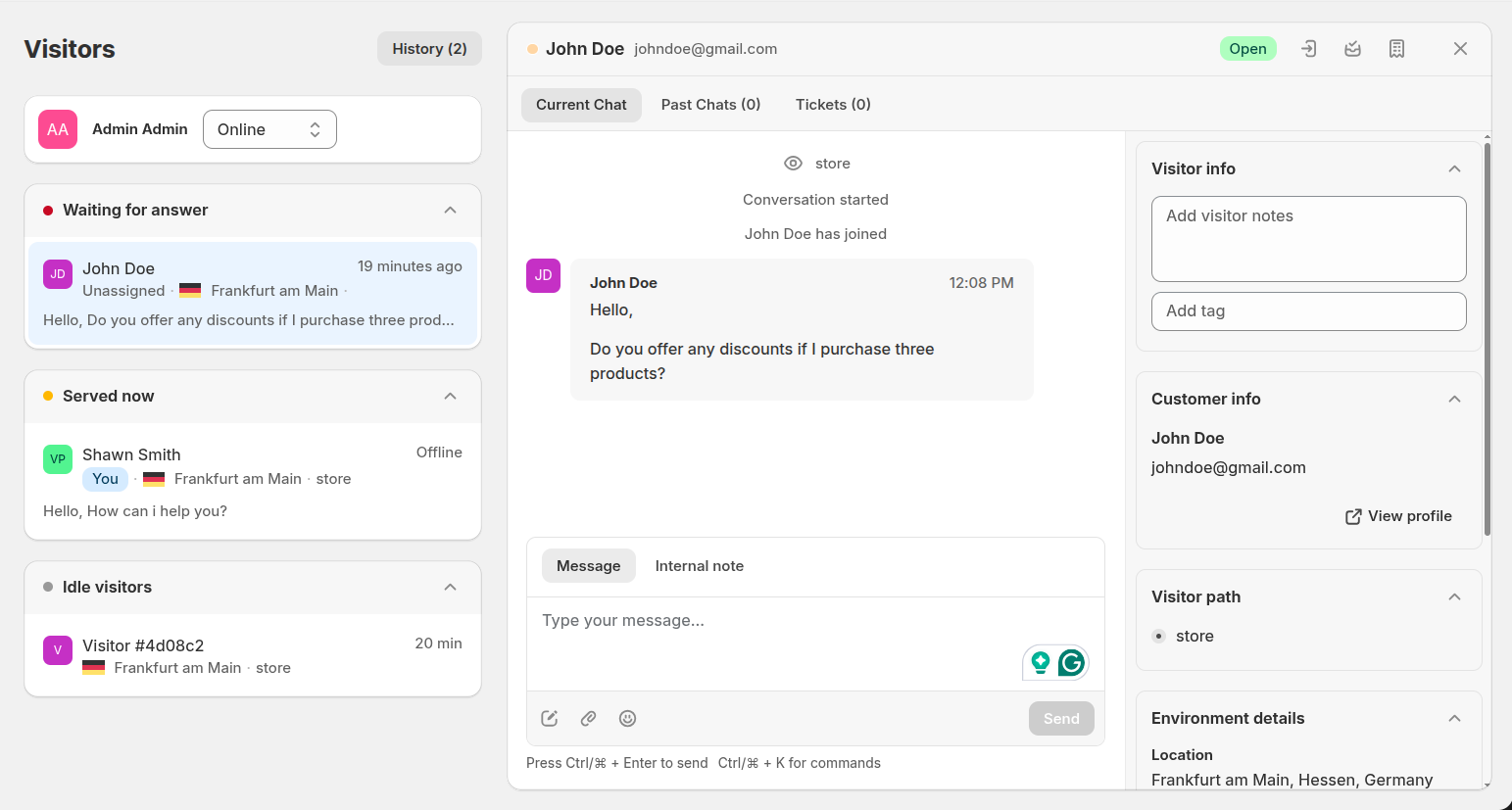Collapse the Waiting for answer section
The image size is (1512, 810).
(x=450, y=211)
